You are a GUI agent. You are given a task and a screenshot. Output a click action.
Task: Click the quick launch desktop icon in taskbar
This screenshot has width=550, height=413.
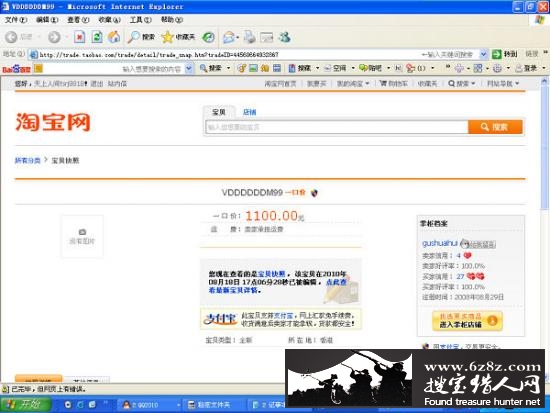[92, 405]
